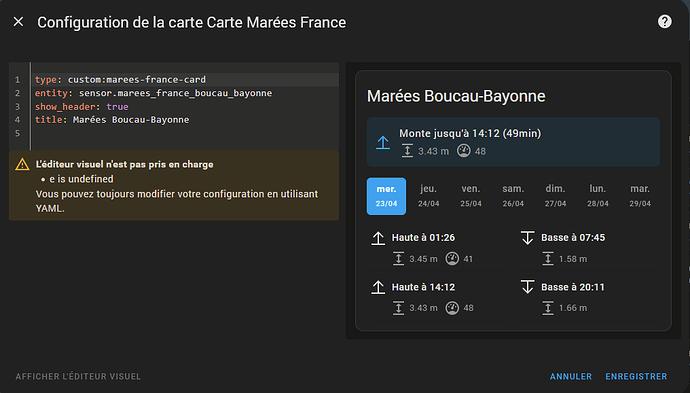Click the L'éditeur visuel n'est pas pris en charge text
The width and height of the screenshot is (690, 393).
pyautogui.click(x=125, y=165)
